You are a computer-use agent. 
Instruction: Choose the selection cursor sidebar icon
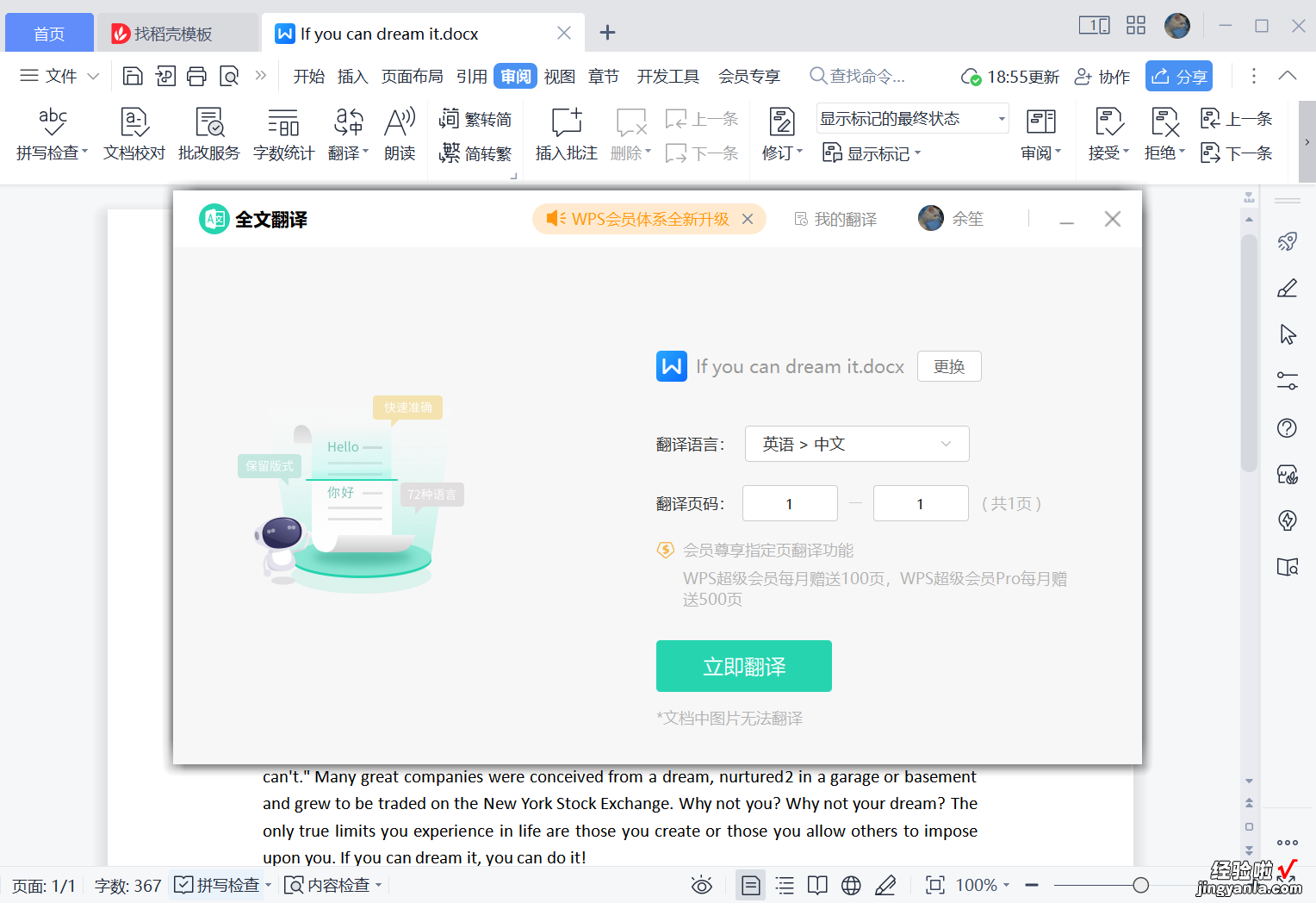(x=1288, y=334)
